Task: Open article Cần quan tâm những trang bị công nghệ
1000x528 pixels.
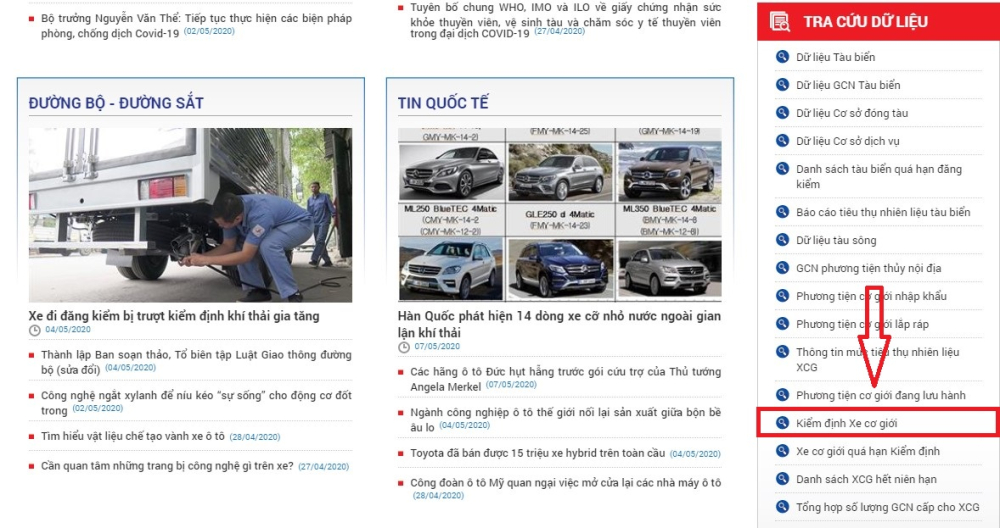Action: [167, 466]
